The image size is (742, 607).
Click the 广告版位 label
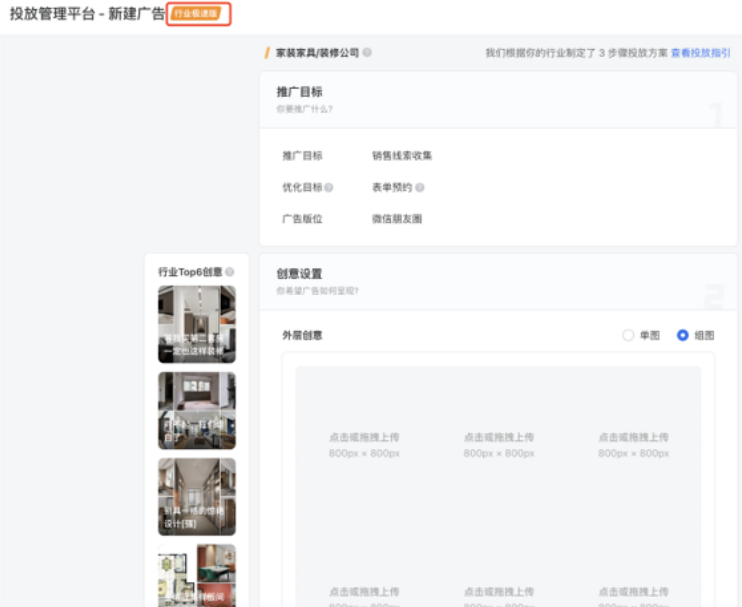[302, 219]
